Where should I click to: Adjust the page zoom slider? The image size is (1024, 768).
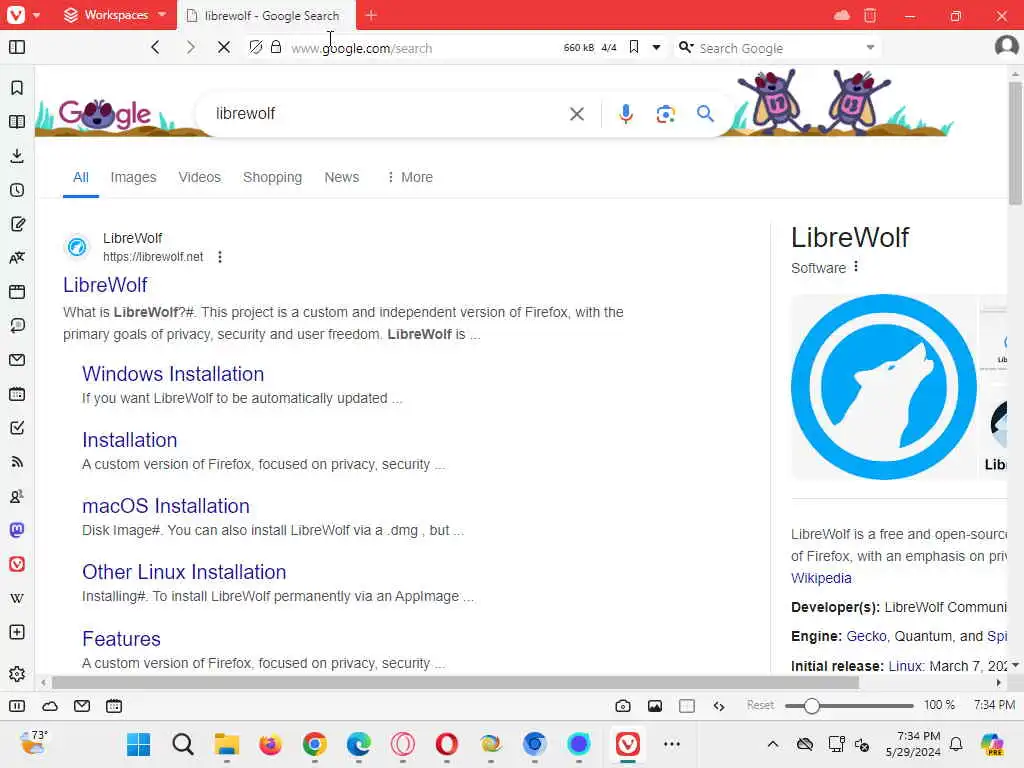[x=849, y=705]
